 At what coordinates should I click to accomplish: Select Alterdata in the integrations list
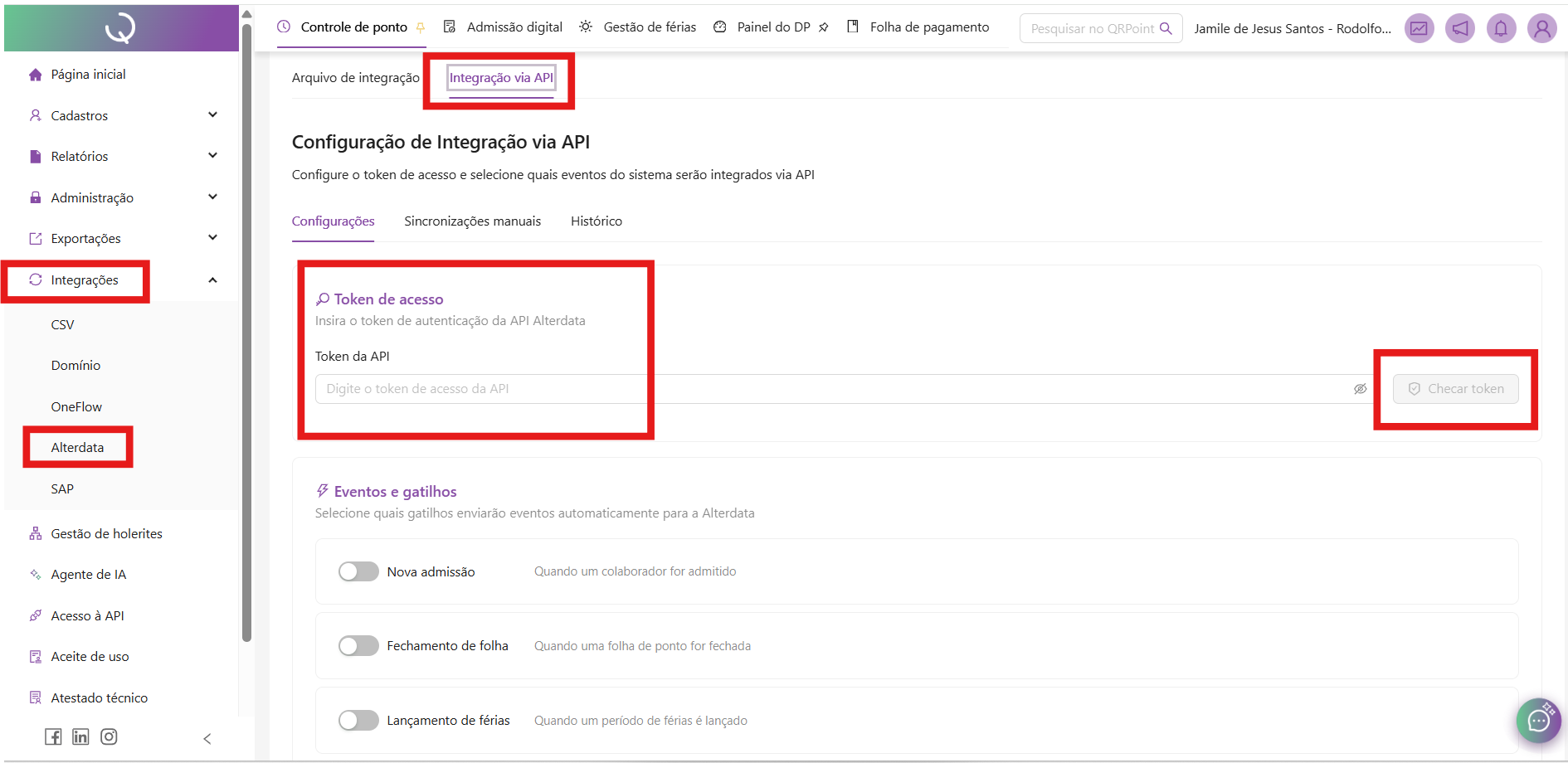78,448
